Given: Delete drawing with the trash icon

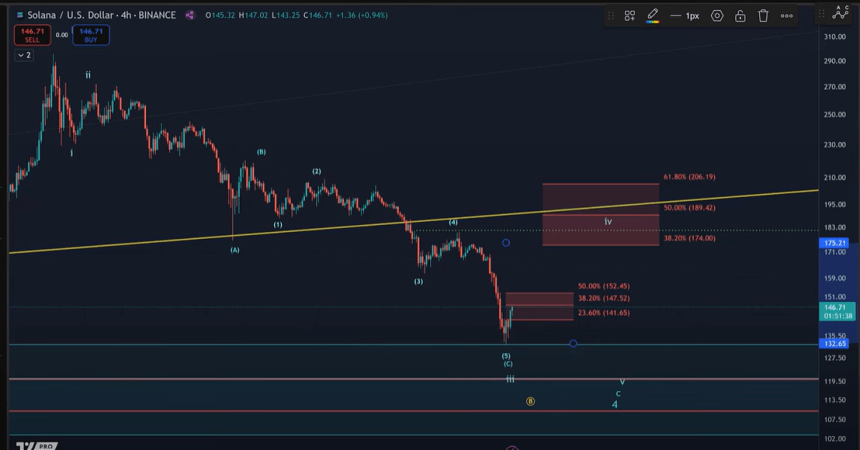Looking at the screenshot, I should pos(763,16).
